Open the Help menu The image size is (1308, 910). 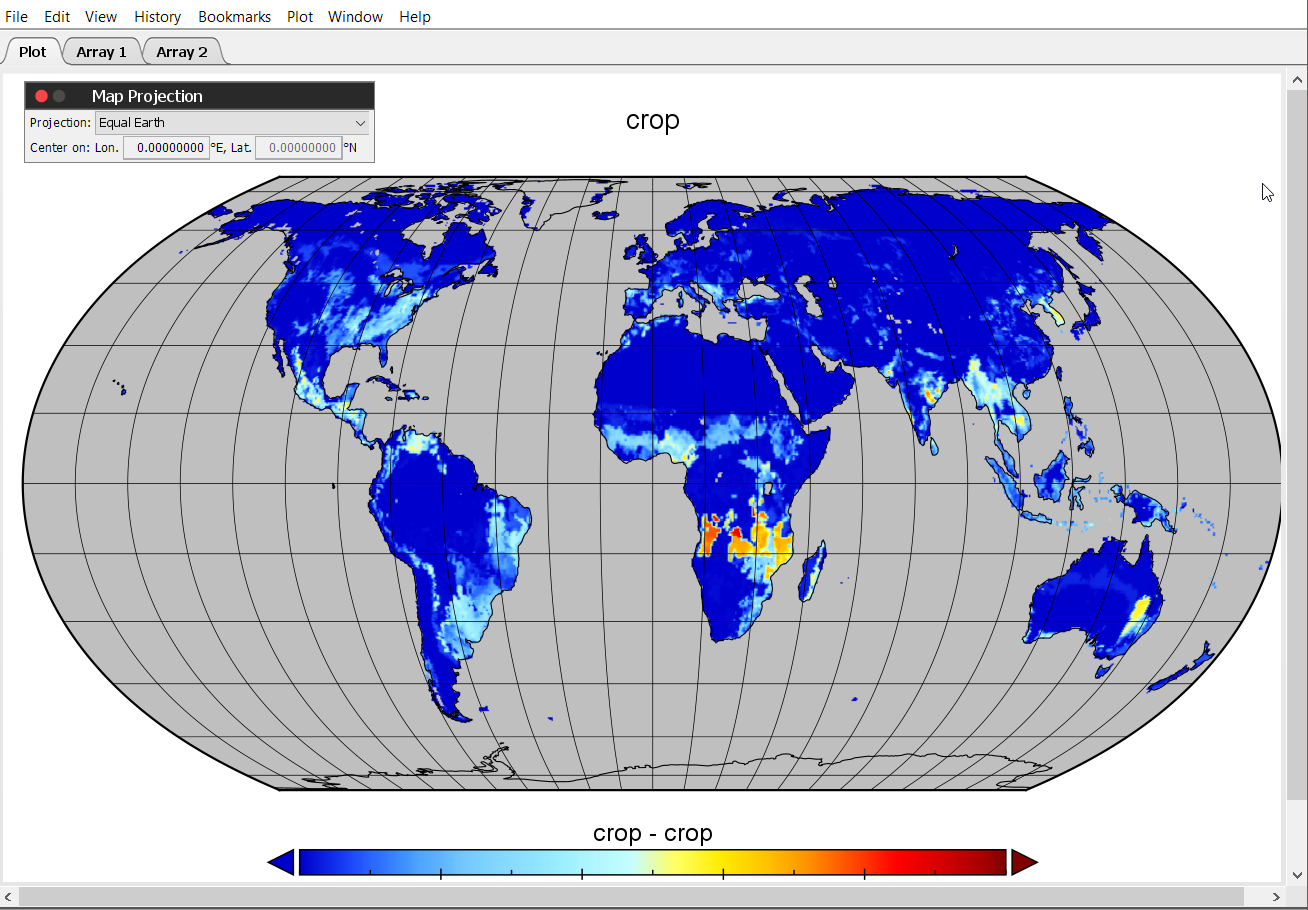pos(415,17)
